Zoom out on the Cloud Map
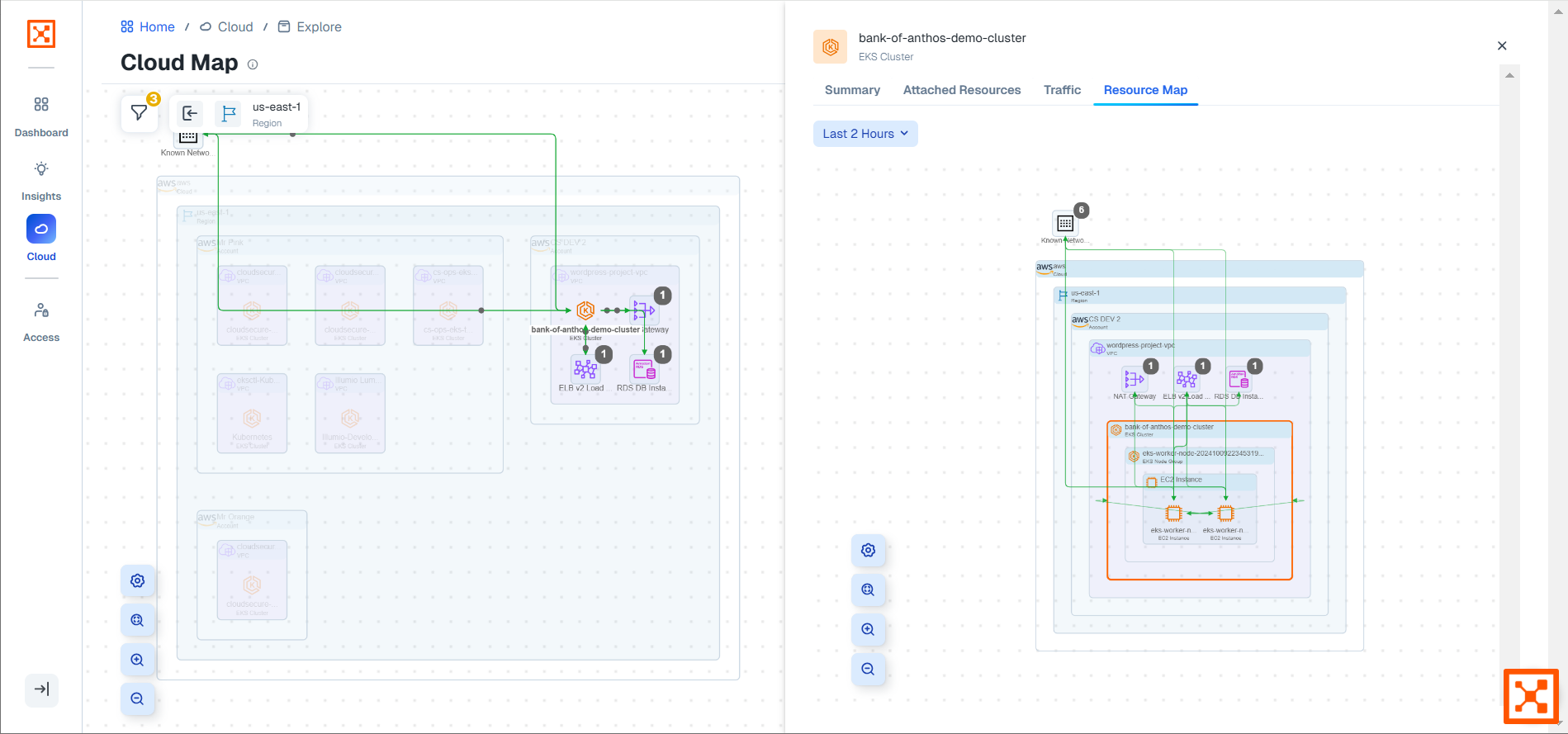 point(138,698)
